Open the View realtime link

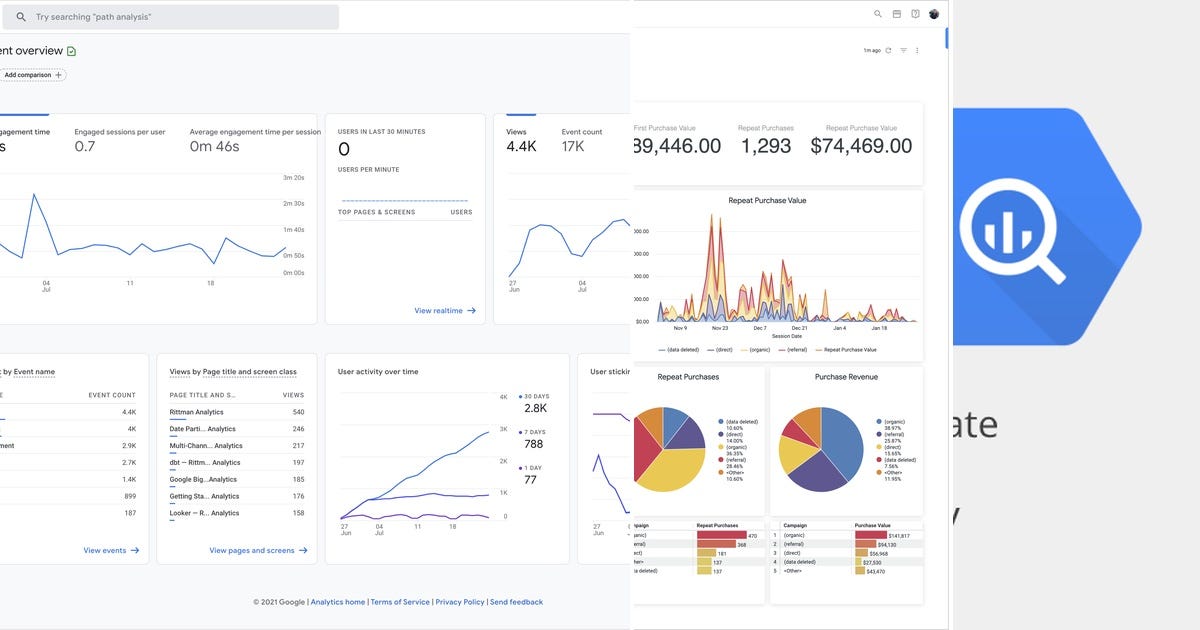point(445,311)
